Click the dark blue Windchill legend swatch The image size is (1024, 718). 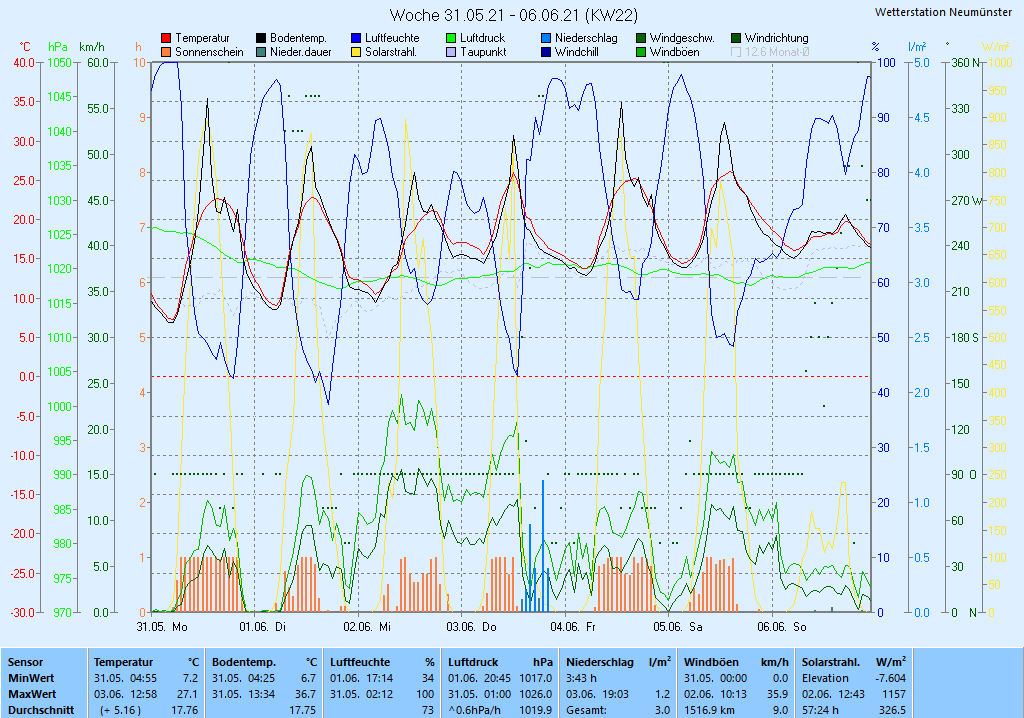coord(546,51)
